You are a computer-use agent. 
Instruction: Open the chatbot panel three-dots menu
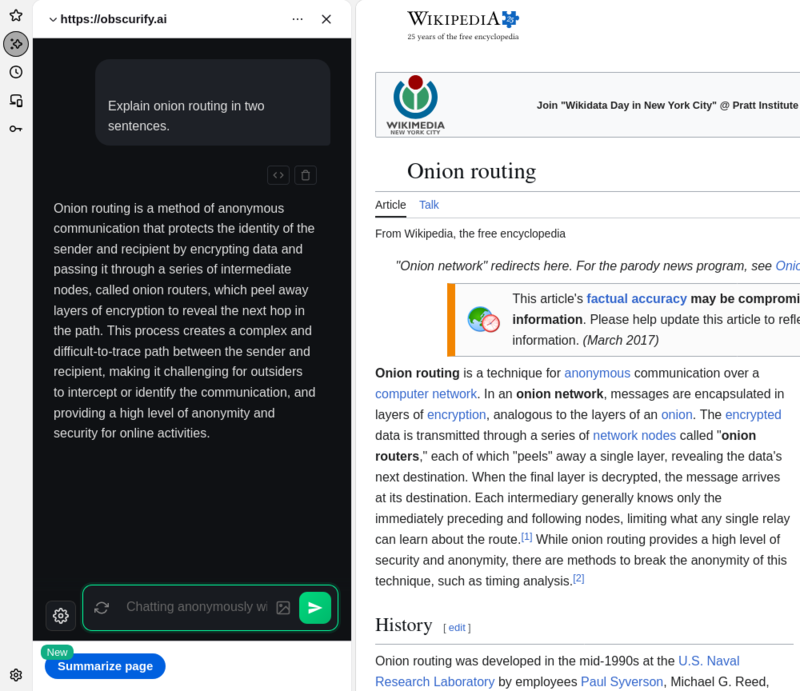pos(297,19)
